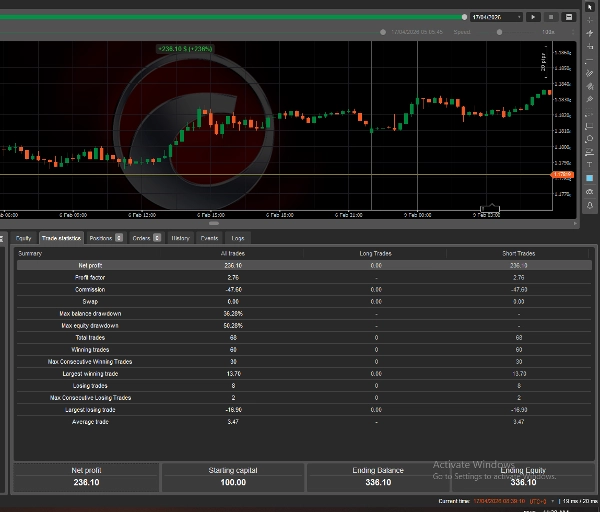Switch to the Equity tab

pyautogui.click(x=23, y=238)
